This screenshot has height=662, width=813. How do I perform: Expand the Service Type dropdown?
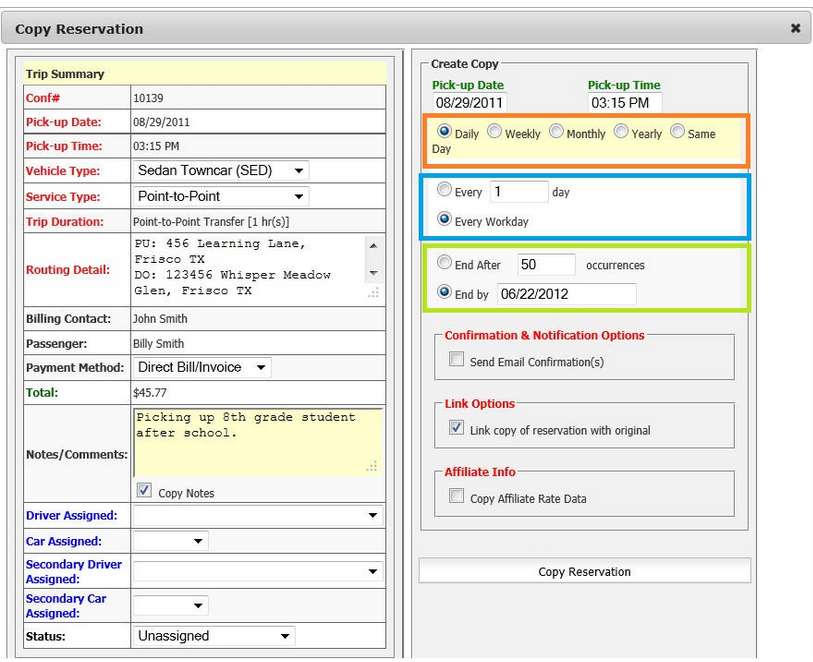tap(221, 196)
